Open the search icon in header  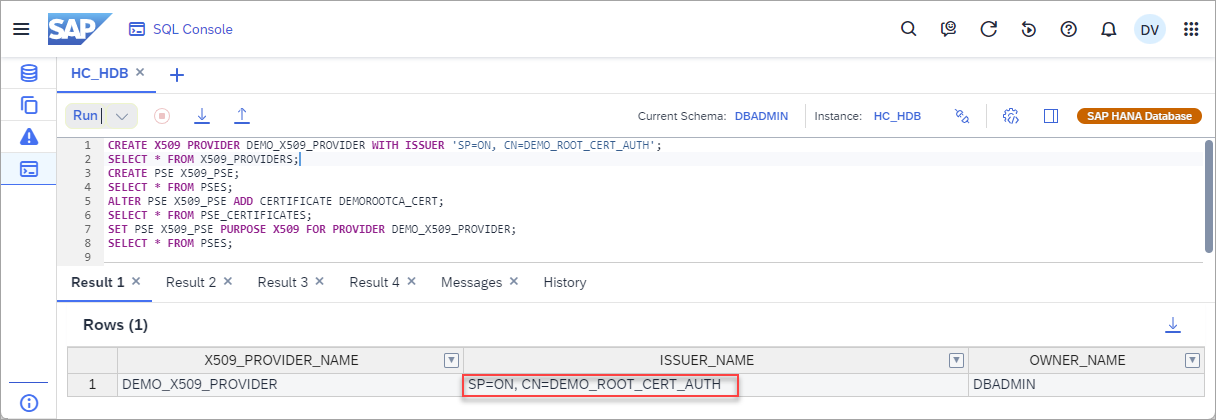tap(908, 29)
